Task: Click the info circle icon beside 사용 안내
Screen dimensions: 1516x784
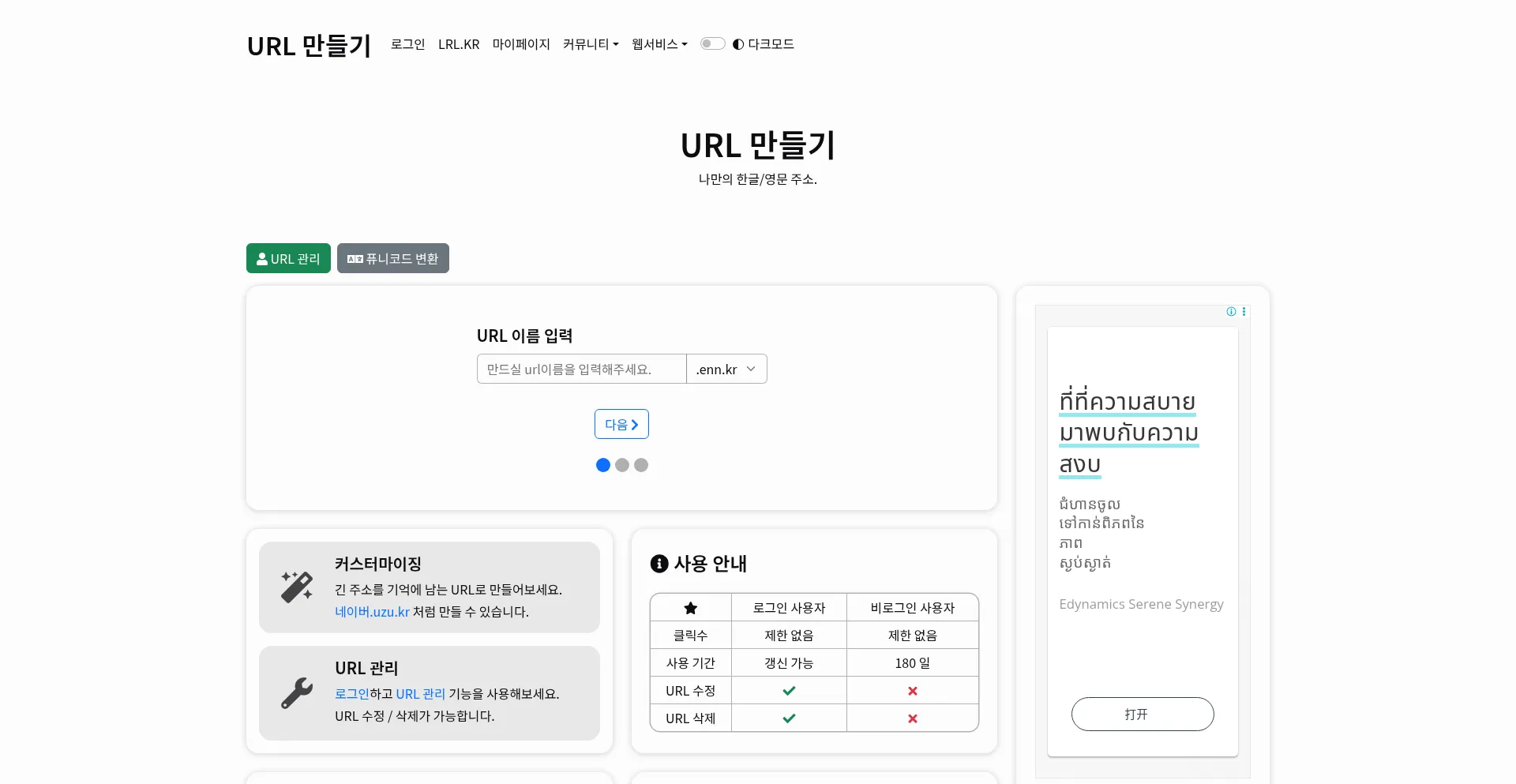Action: [659, 564]
